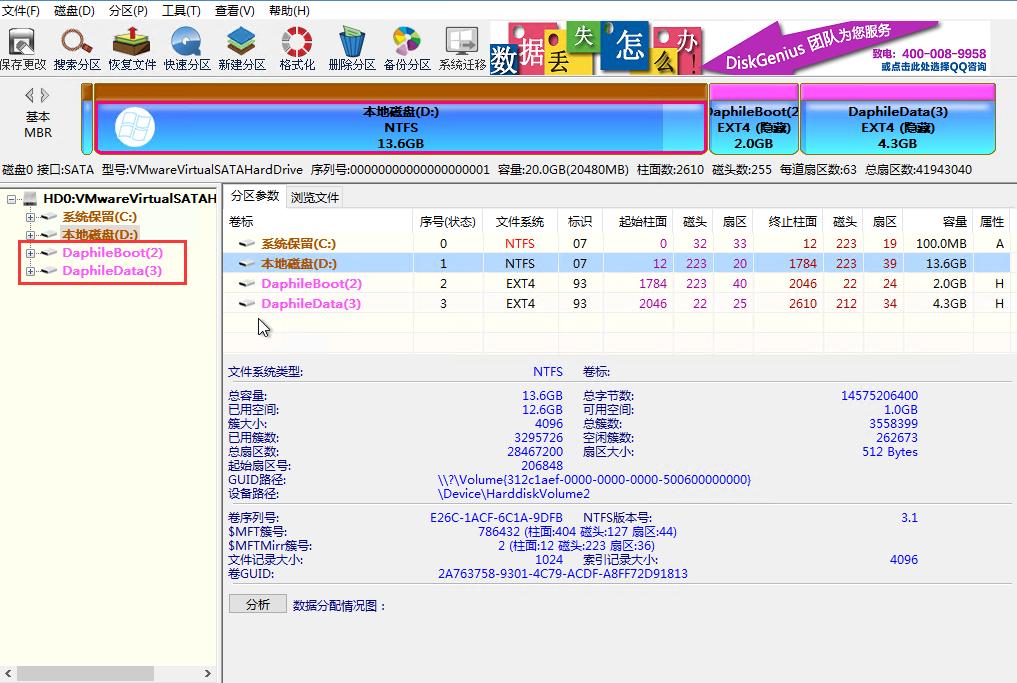1017x683 pixels.
Task: Expand the 系统保留(C:) tree node
Action: [30, 216]
